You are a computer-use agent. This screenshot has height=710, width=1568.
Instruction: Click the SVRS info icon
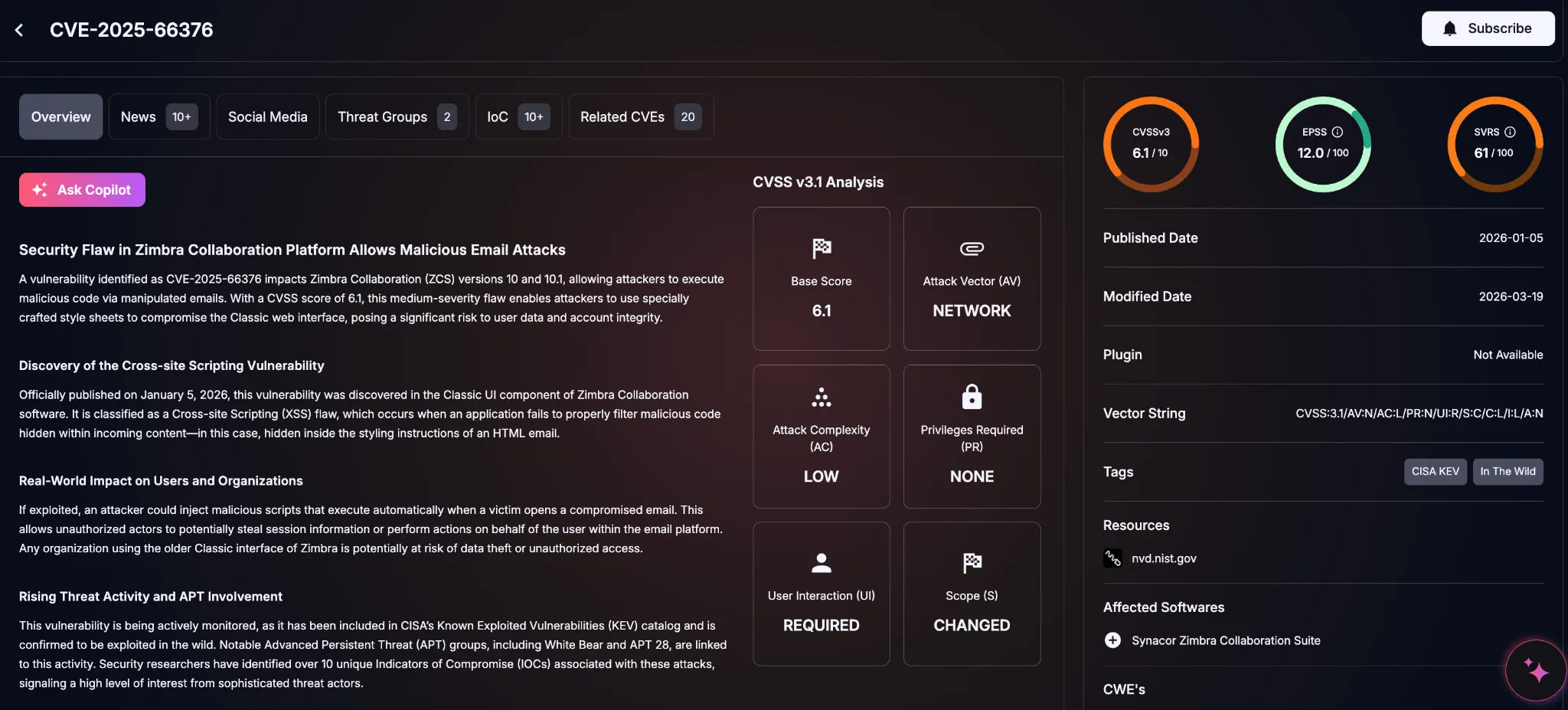(x=1510, y=132)
